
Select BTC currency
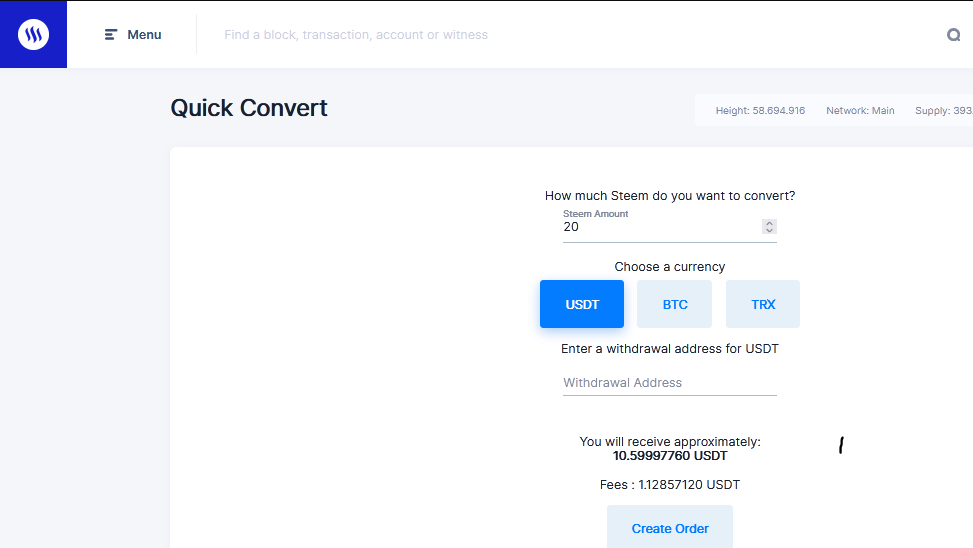pyautogui.click(x=675, y=304)
